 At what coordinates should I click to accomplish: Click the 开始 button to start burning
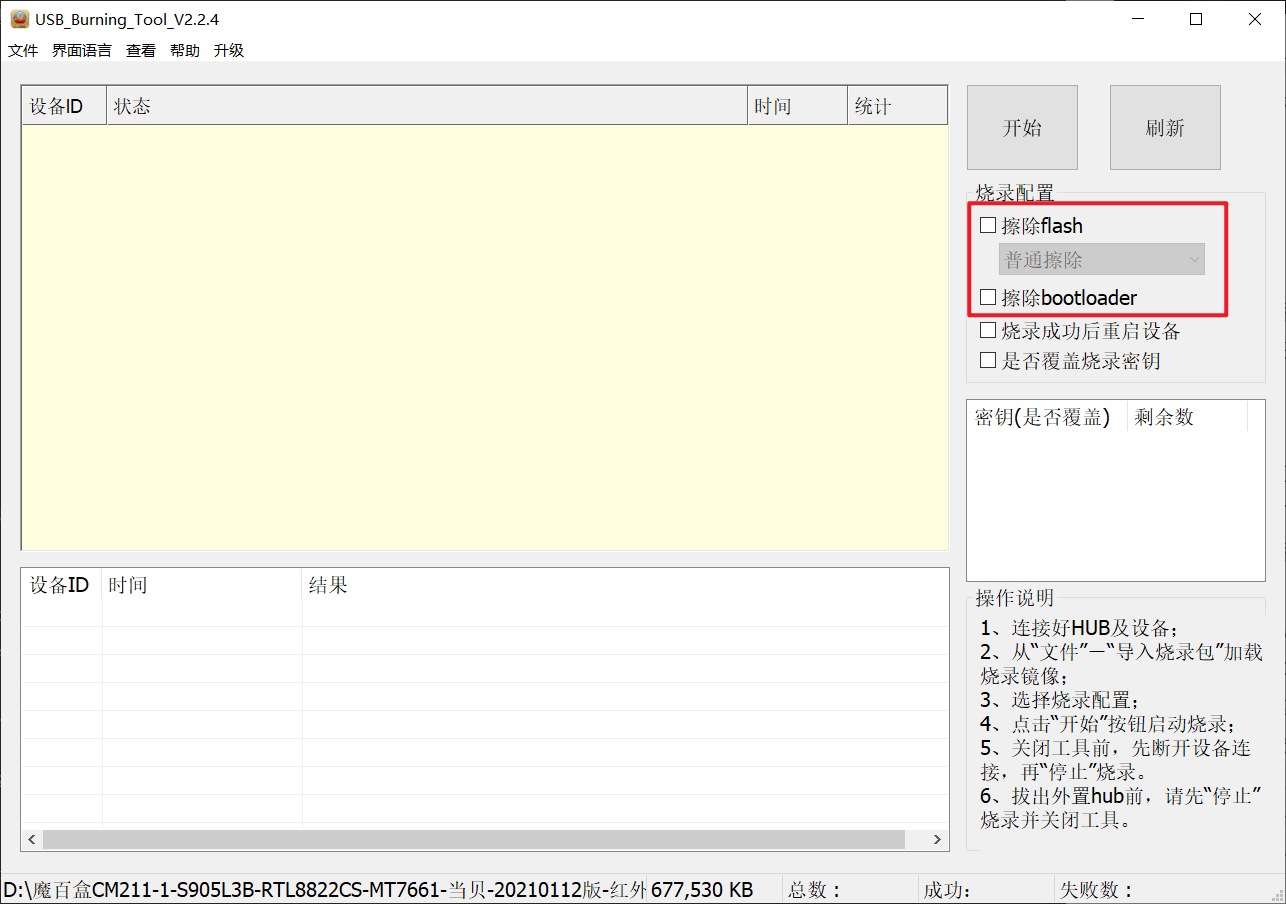click(x=1022, y=128)
